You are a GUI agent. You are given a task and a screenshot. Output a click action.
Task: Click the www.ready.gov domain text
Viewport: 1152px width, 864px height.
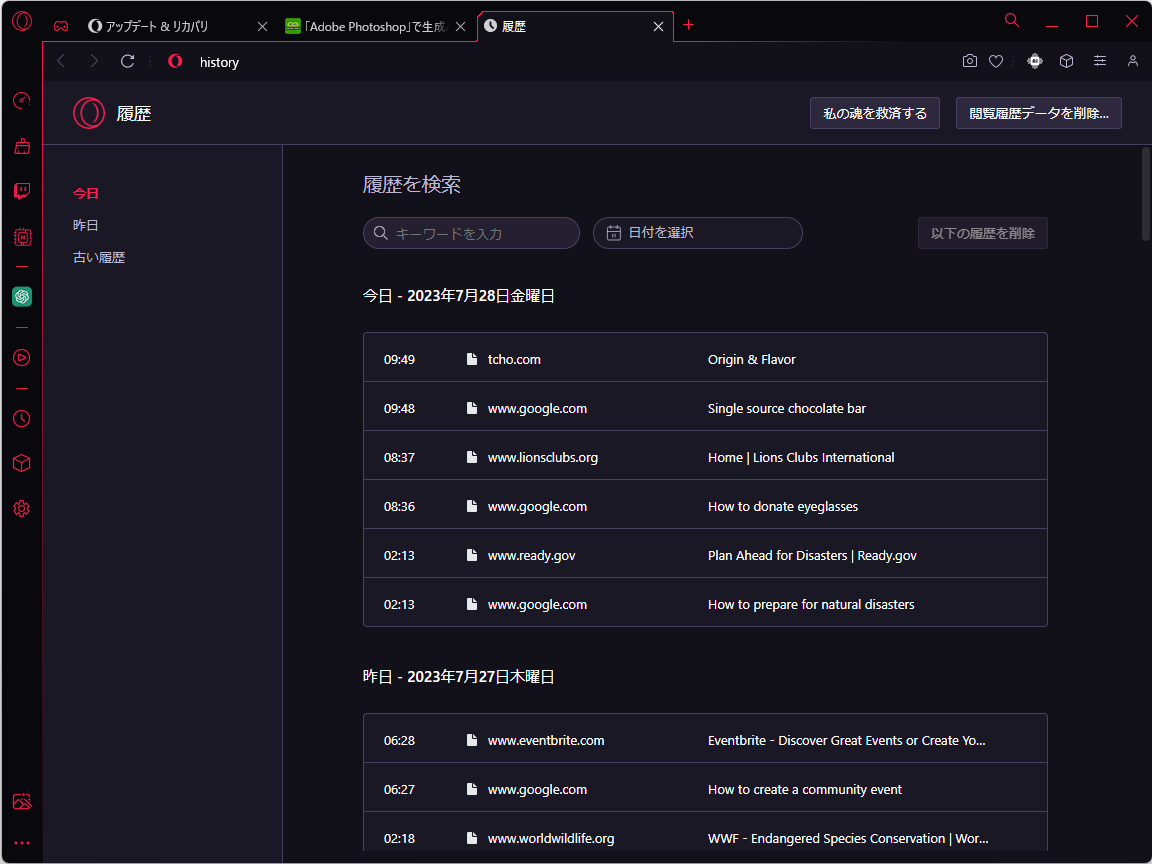tap(531, 556)
